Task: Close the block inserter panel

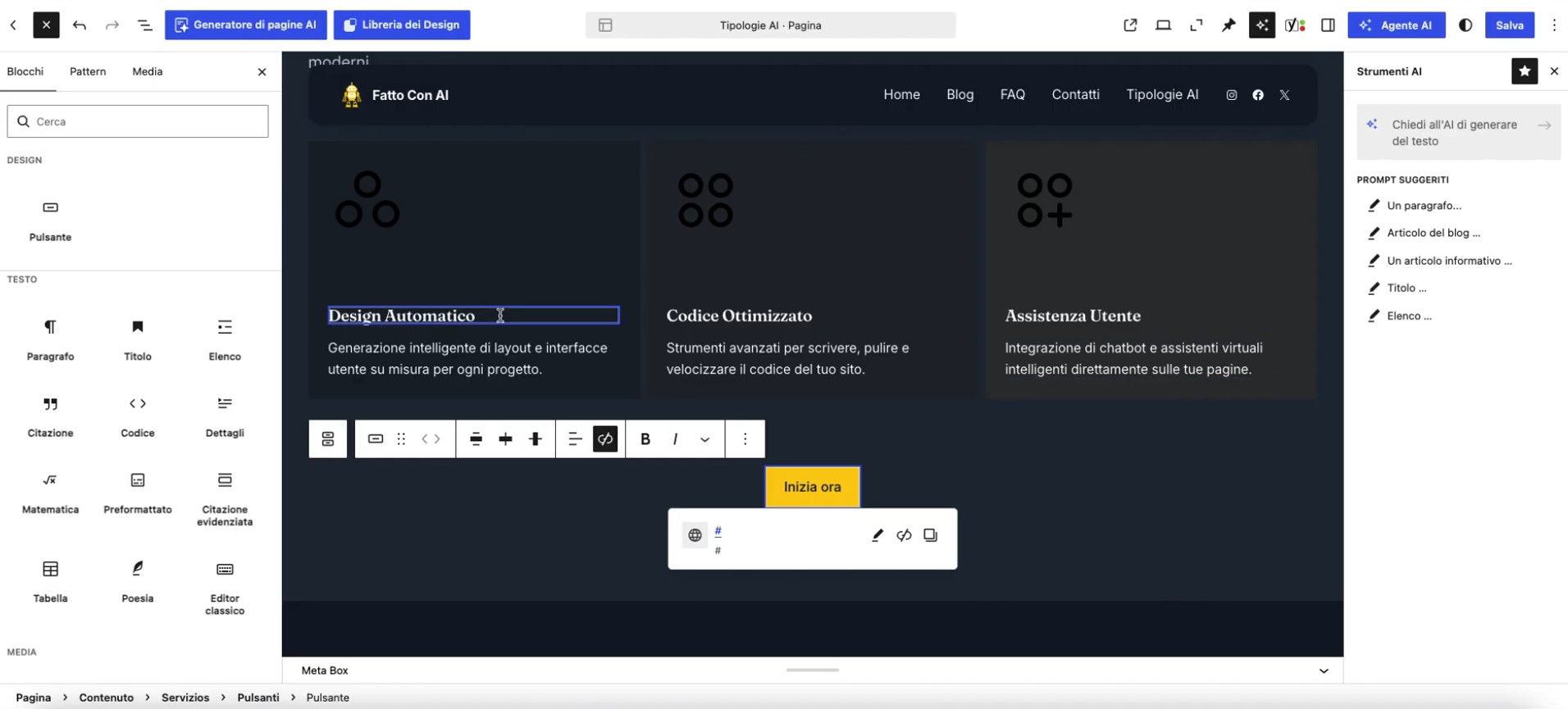Action: coord(262,71)
